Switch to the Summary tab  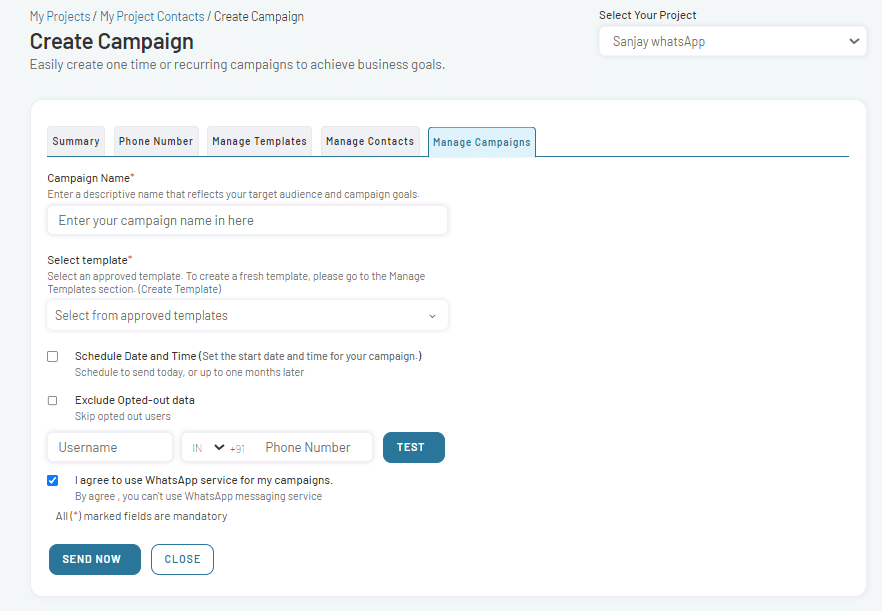[76, 141]
